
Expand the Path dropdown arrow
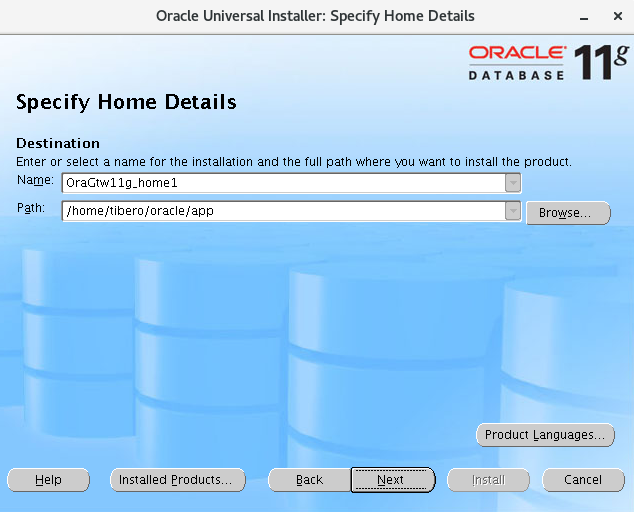coord(513,211)
